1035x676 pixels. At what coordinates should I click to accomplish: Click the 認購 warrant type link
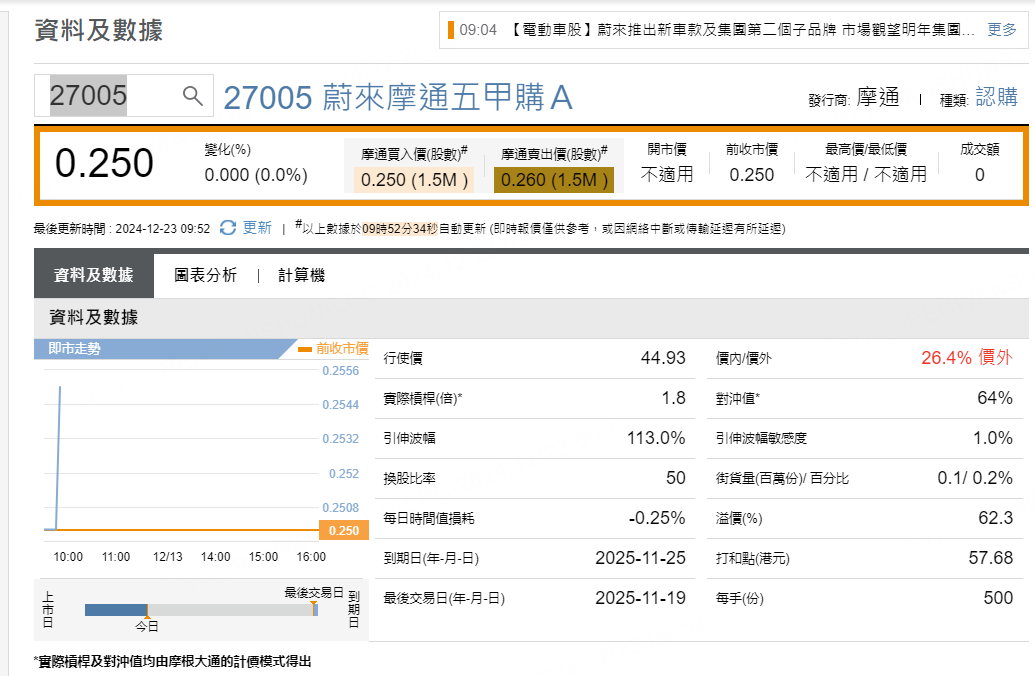pyautogui.click(x=996, y=97)
